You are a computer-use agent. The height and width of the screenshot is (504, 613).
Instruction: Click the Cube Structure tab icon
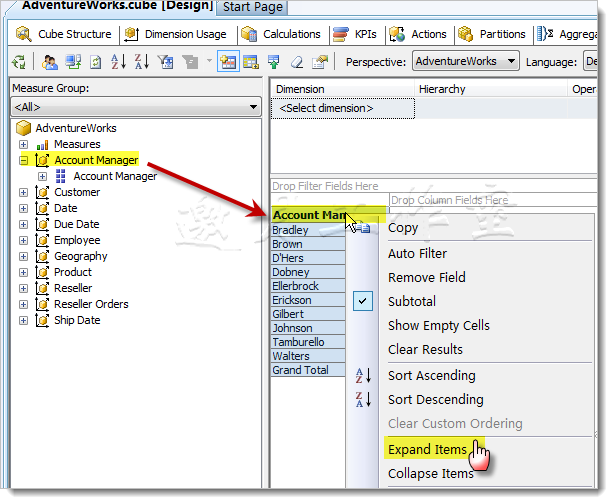[23, 34]
